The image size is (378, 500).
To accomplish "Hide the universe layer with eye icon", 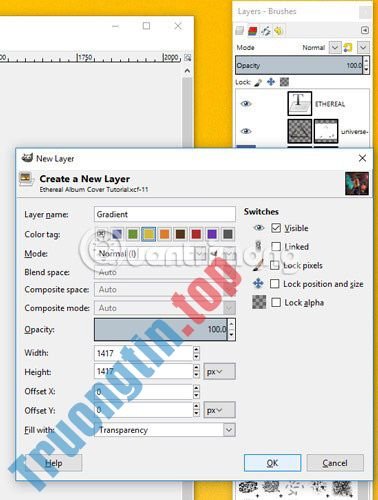I will click(x=246, y=131).
